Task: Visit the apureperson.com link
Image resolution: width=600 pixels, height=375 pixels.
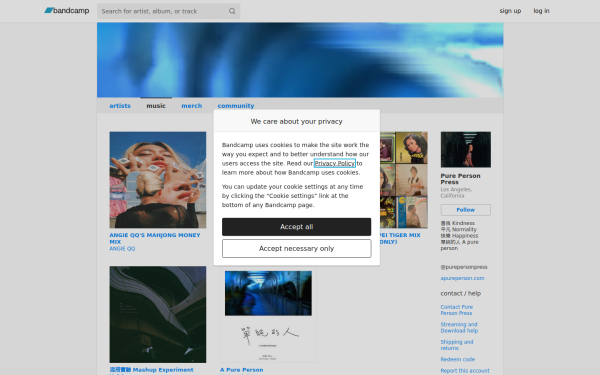Action: coord(462,278)
